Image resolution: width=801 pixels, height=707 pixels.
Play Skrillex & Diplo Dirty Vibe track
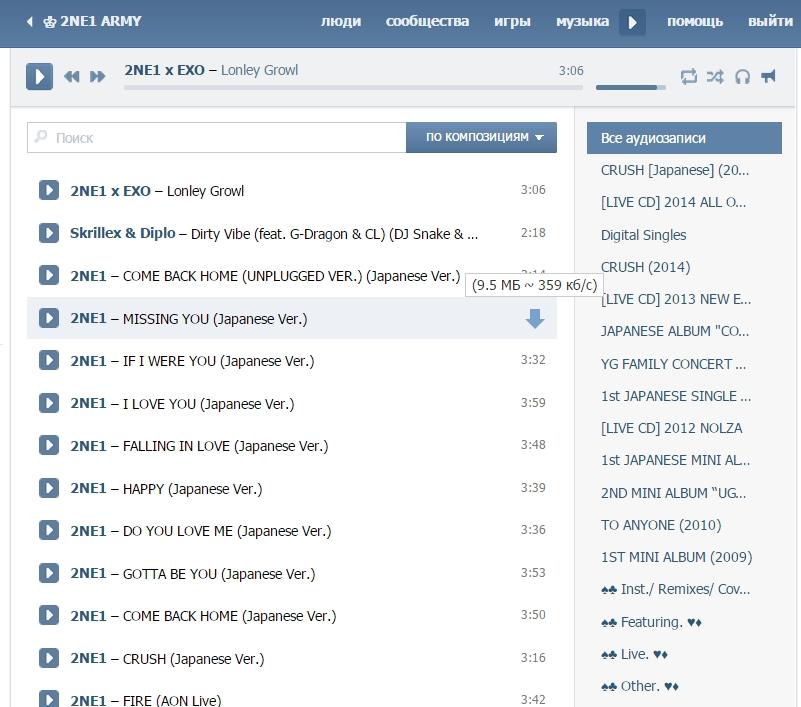49,233
